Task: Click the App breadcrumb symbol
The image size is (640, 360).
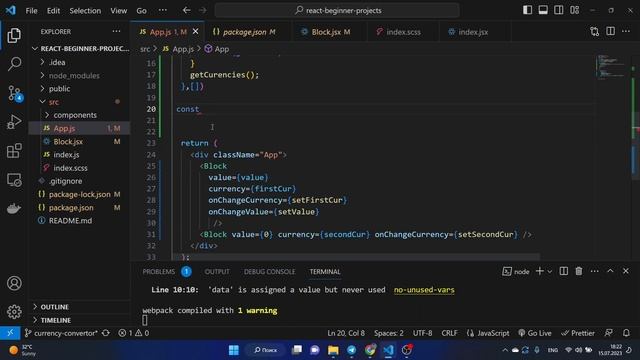Action: pyautogui.click(x=217, y=49)
